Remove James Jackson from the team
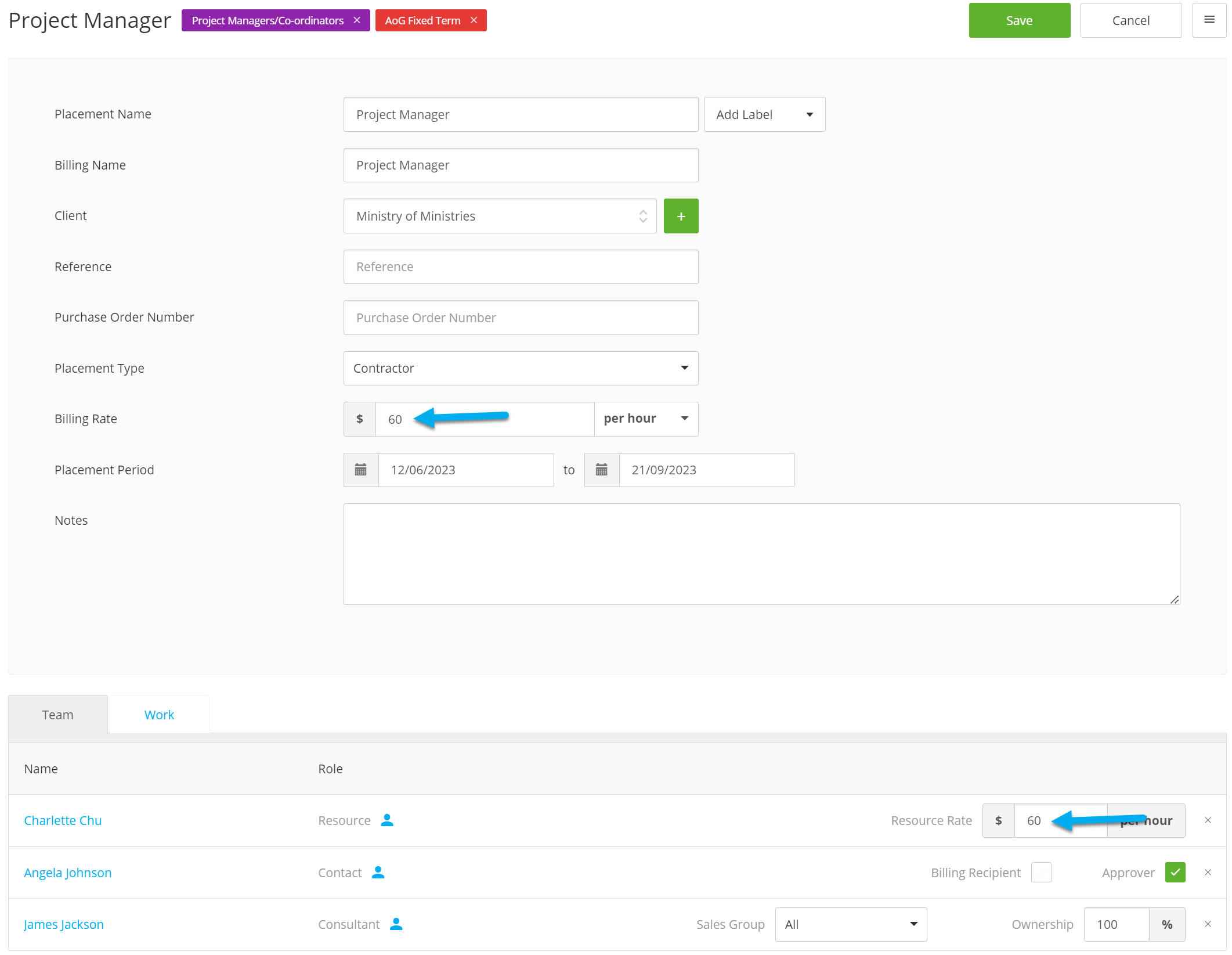The image size is (1232, 955). click(x=1208, y=924)
